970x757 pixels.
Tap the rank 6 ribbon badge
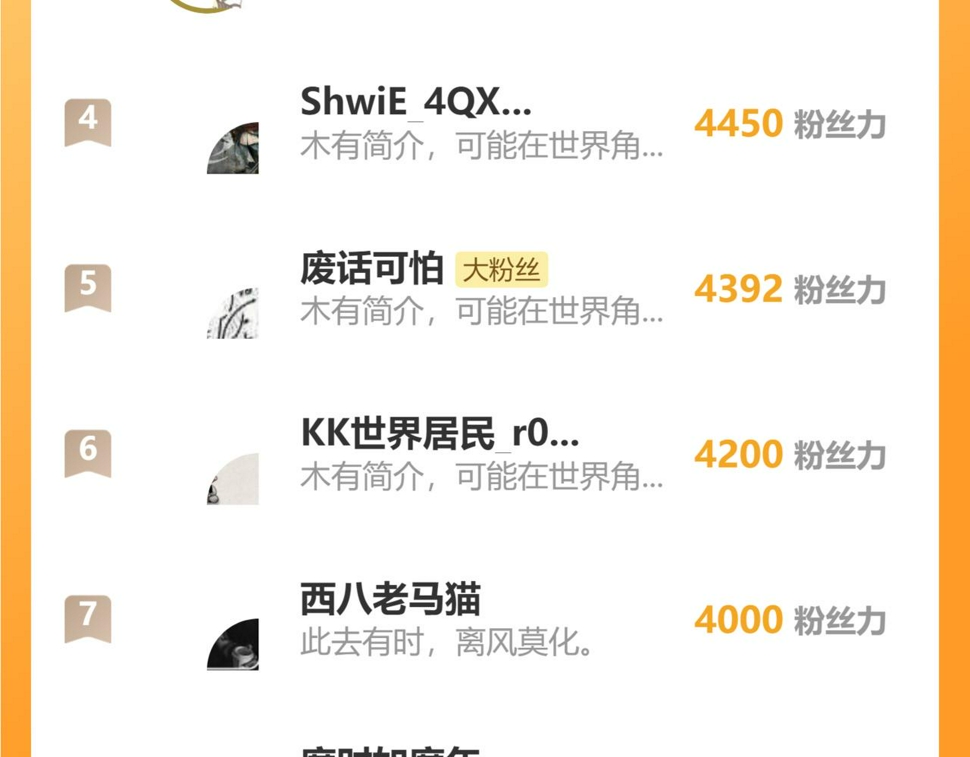(x=88, y=453)
